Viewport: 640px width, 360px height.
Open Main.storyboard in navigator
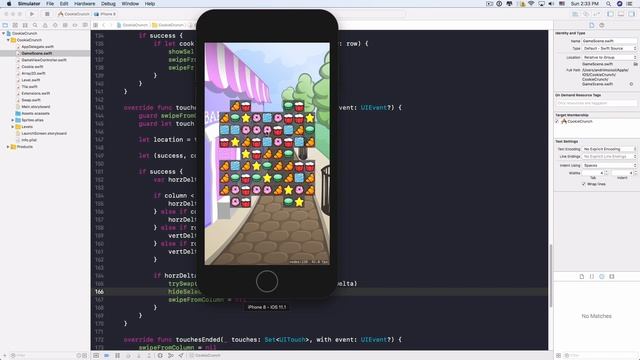click(x=36, y=107)
